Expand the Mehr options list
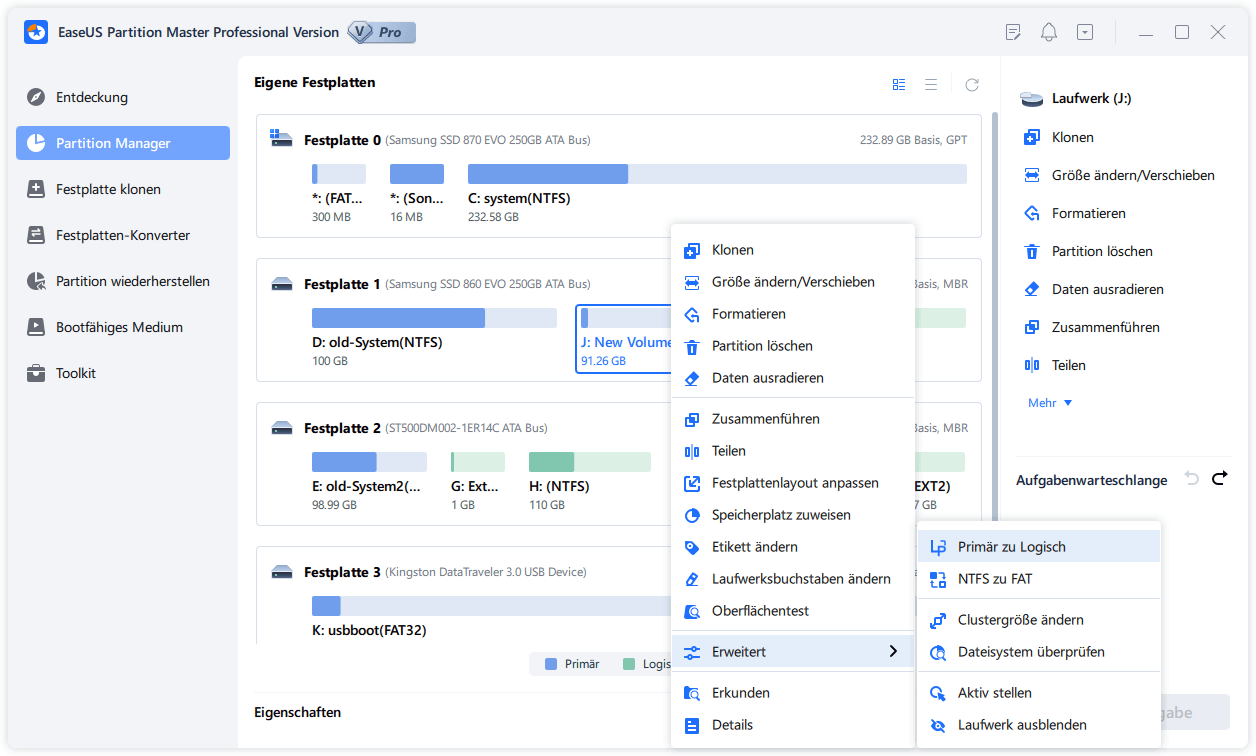This screenshot has height=756, width=1256. pos(1050,403)
